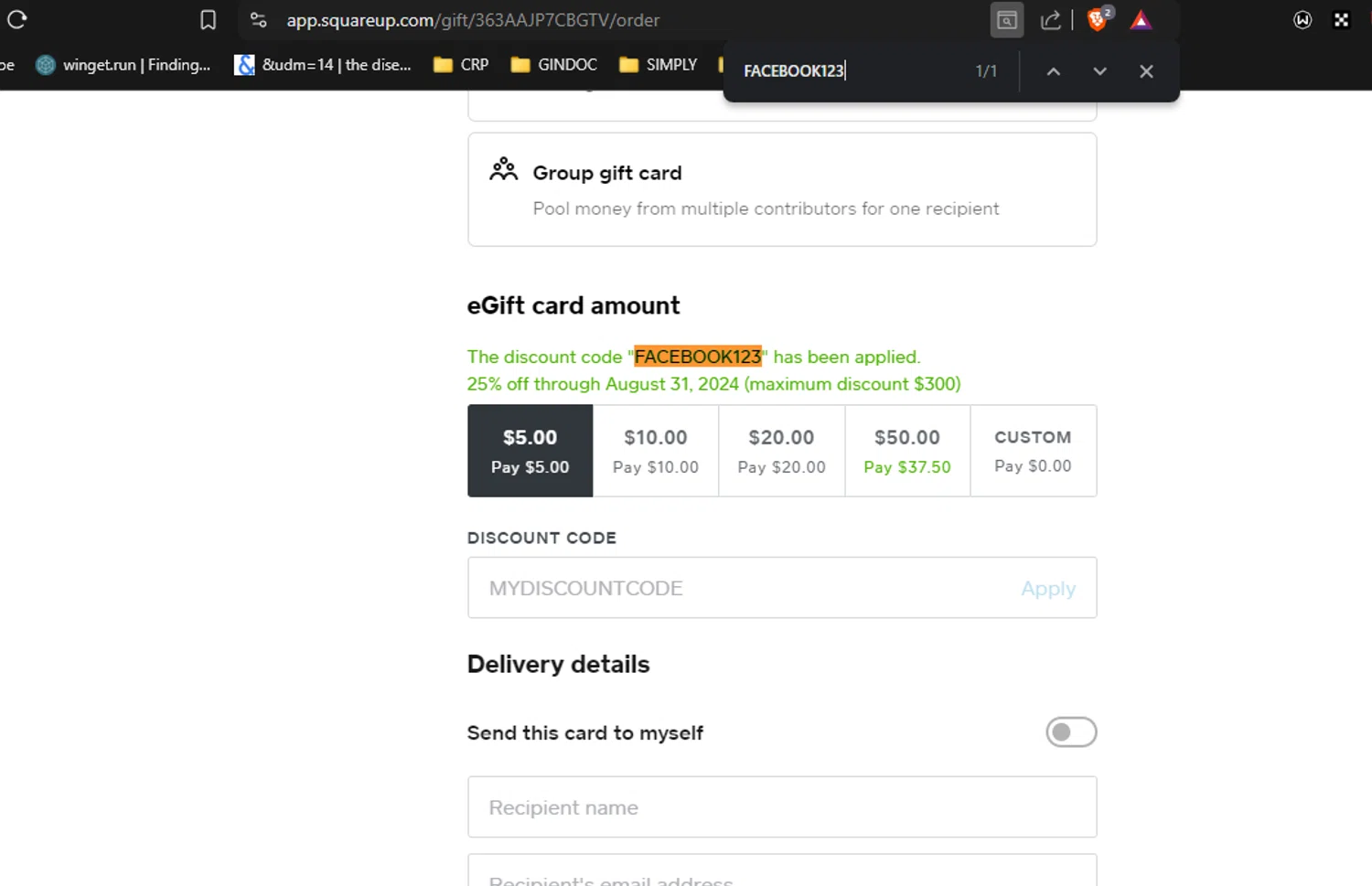Click the 1/1 match count

986,71
